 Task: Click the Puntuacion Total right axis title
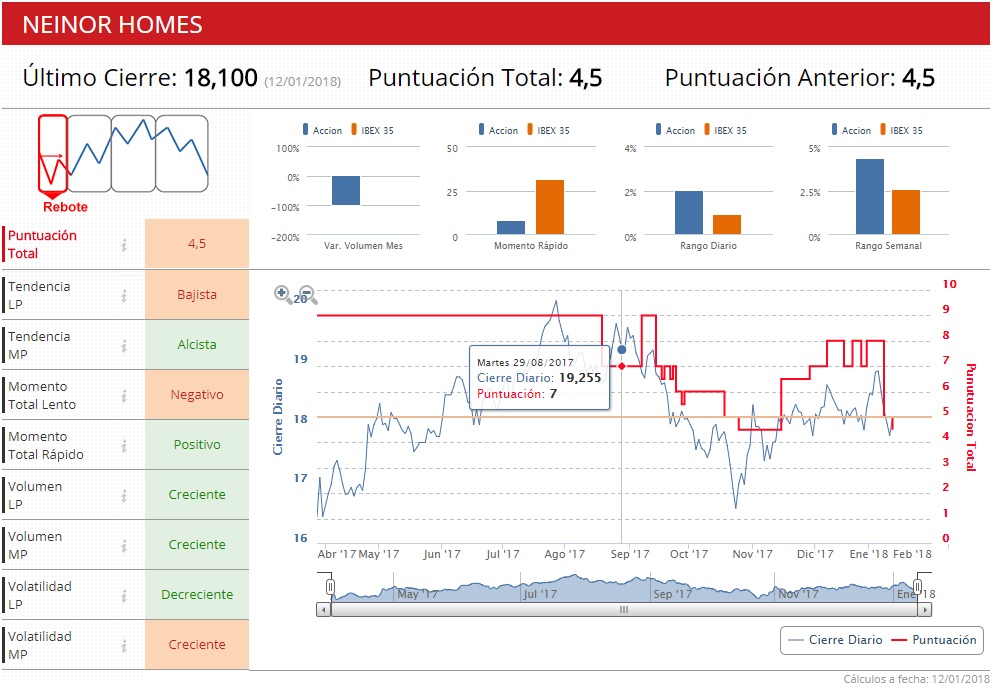point(971,417)
